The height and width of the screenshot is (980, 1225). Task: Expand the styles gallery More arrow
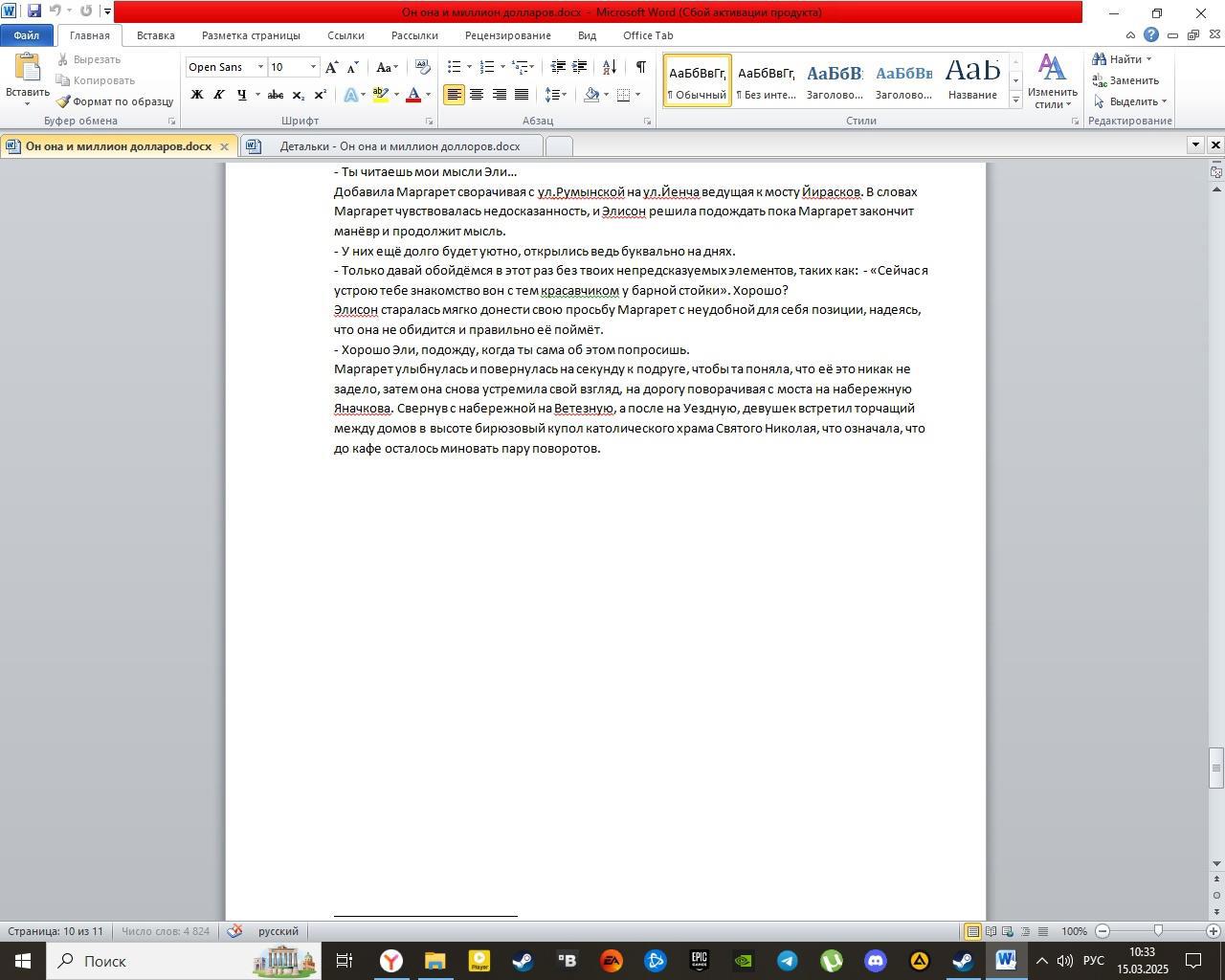(1015, 100)
